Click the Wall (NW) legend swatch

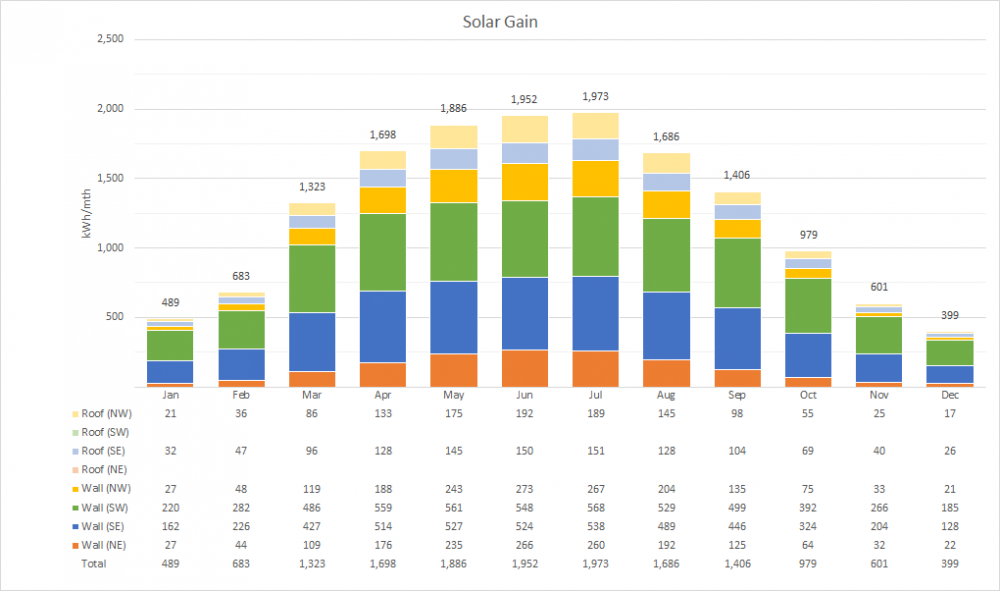(75, 489)
